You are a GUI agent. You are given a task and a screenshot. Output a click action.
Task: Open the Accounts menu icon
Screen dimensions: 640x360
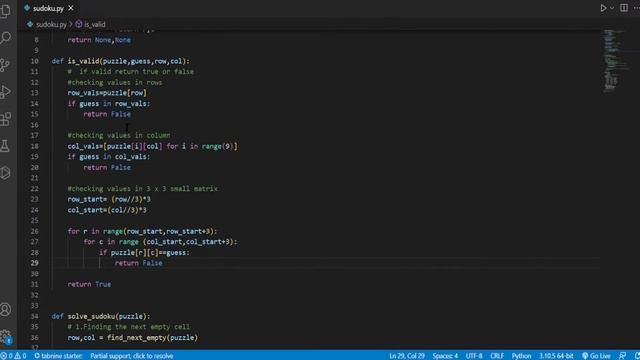(5, 309)
